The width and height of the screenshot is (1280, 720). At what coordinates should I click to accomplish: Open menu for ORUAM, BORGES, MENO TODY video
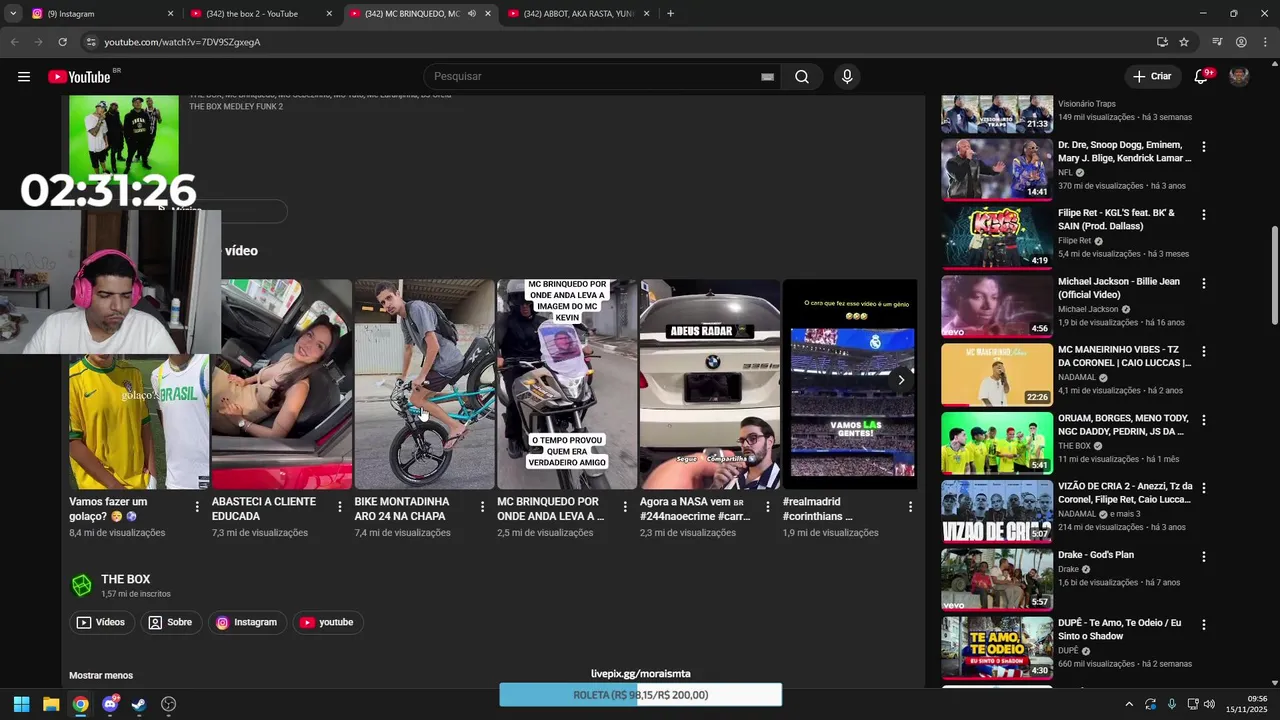pyautogui.click(x=1204, y=420)
